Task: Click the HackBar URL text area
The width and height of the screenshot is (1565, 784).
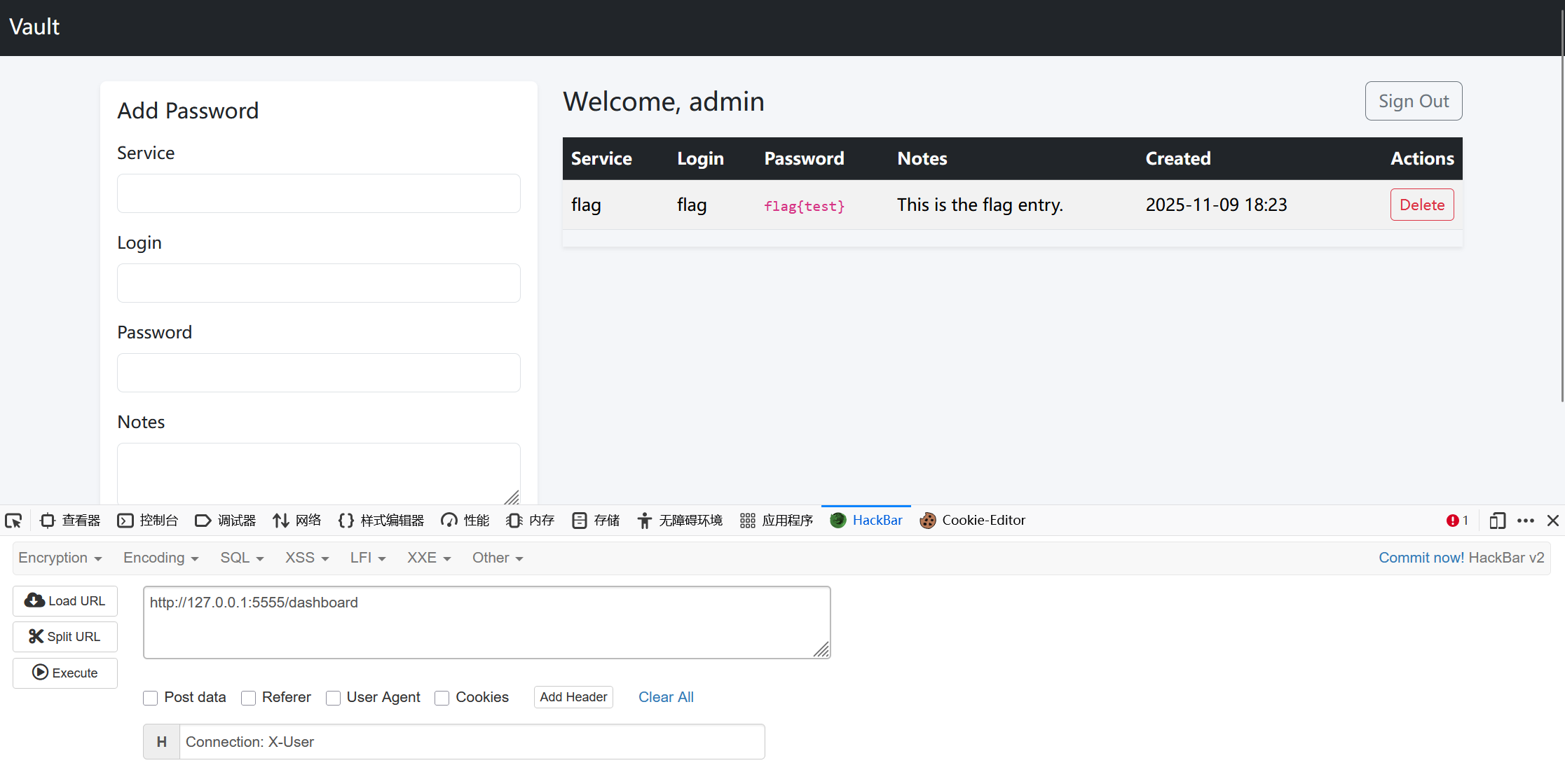Action: click(486, 622)
